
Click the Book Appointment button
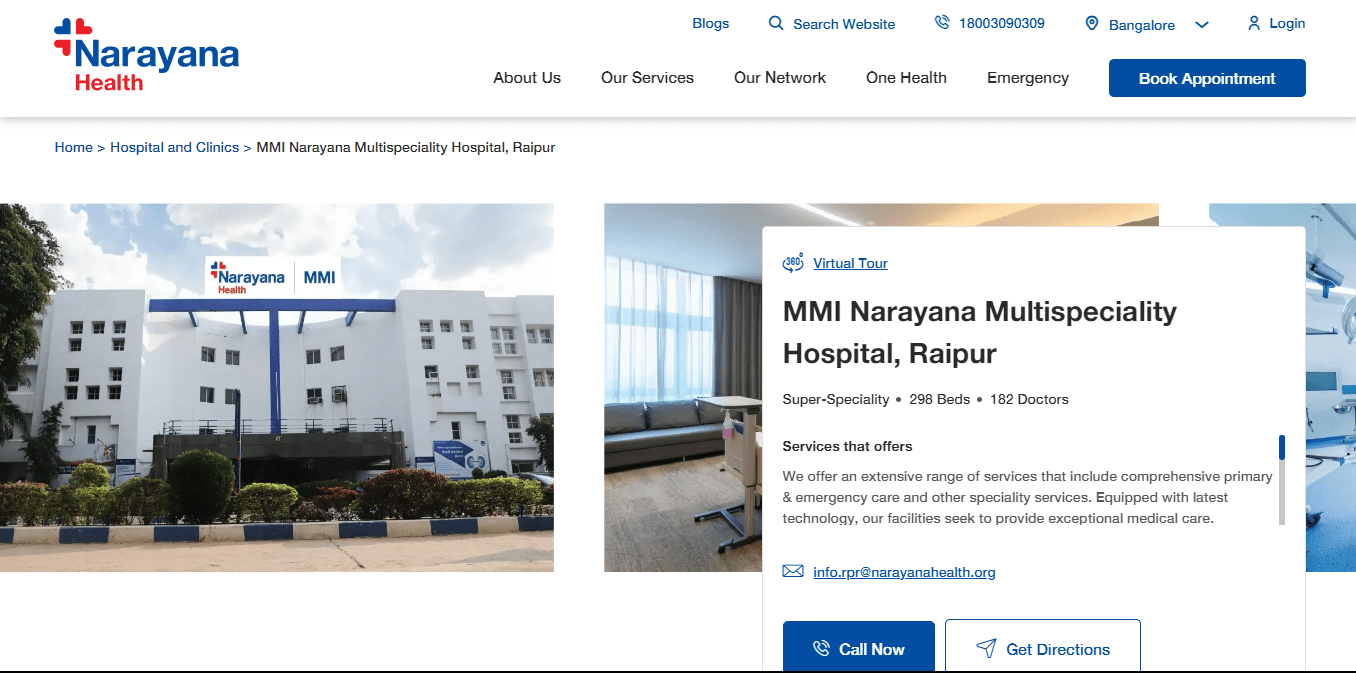[x=1207, y=77]
